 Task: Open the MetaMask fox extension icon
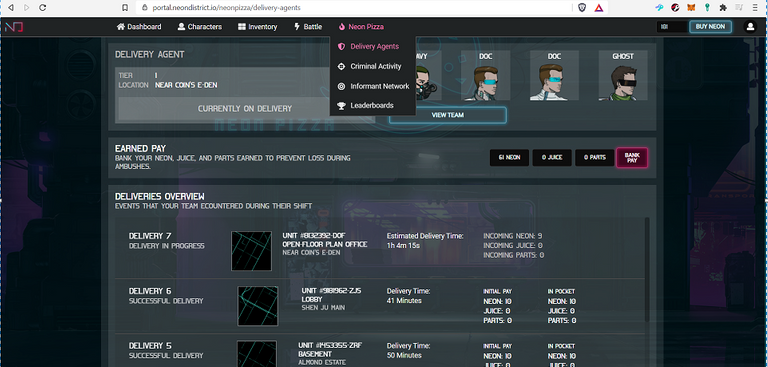click(x=691, y=8)
